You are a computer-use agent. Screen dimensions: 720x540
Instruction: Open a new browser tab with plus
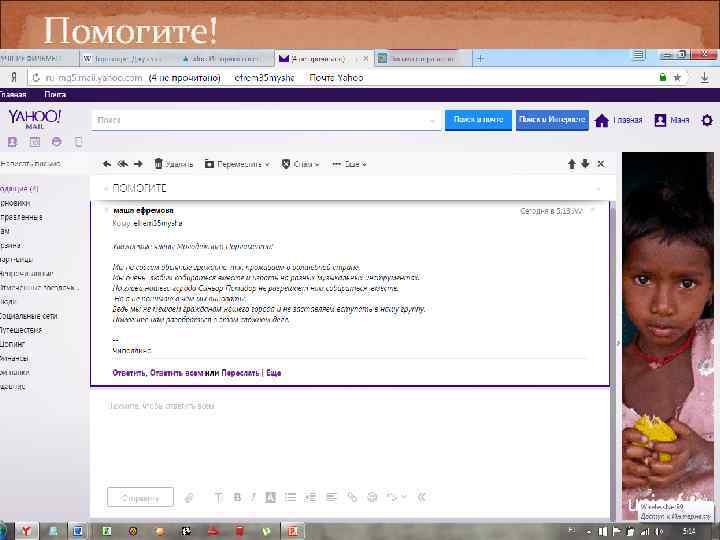click(x=480, y=59)
